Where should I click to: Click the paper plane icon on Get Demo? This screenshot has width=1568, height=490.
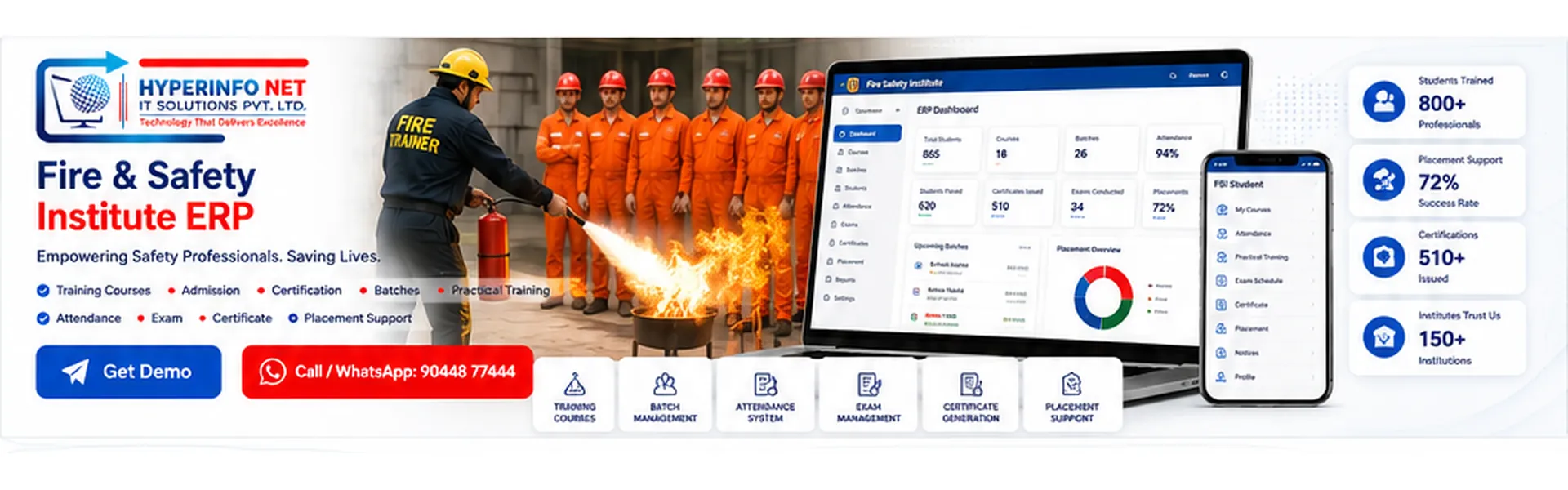point(75,372)
